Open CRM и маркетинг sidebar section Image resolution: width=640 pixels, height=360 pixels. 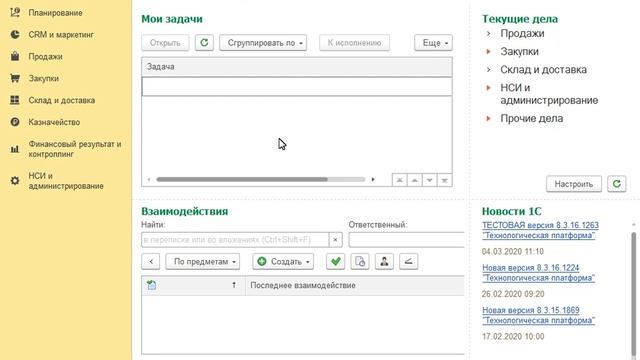(61, 35)
